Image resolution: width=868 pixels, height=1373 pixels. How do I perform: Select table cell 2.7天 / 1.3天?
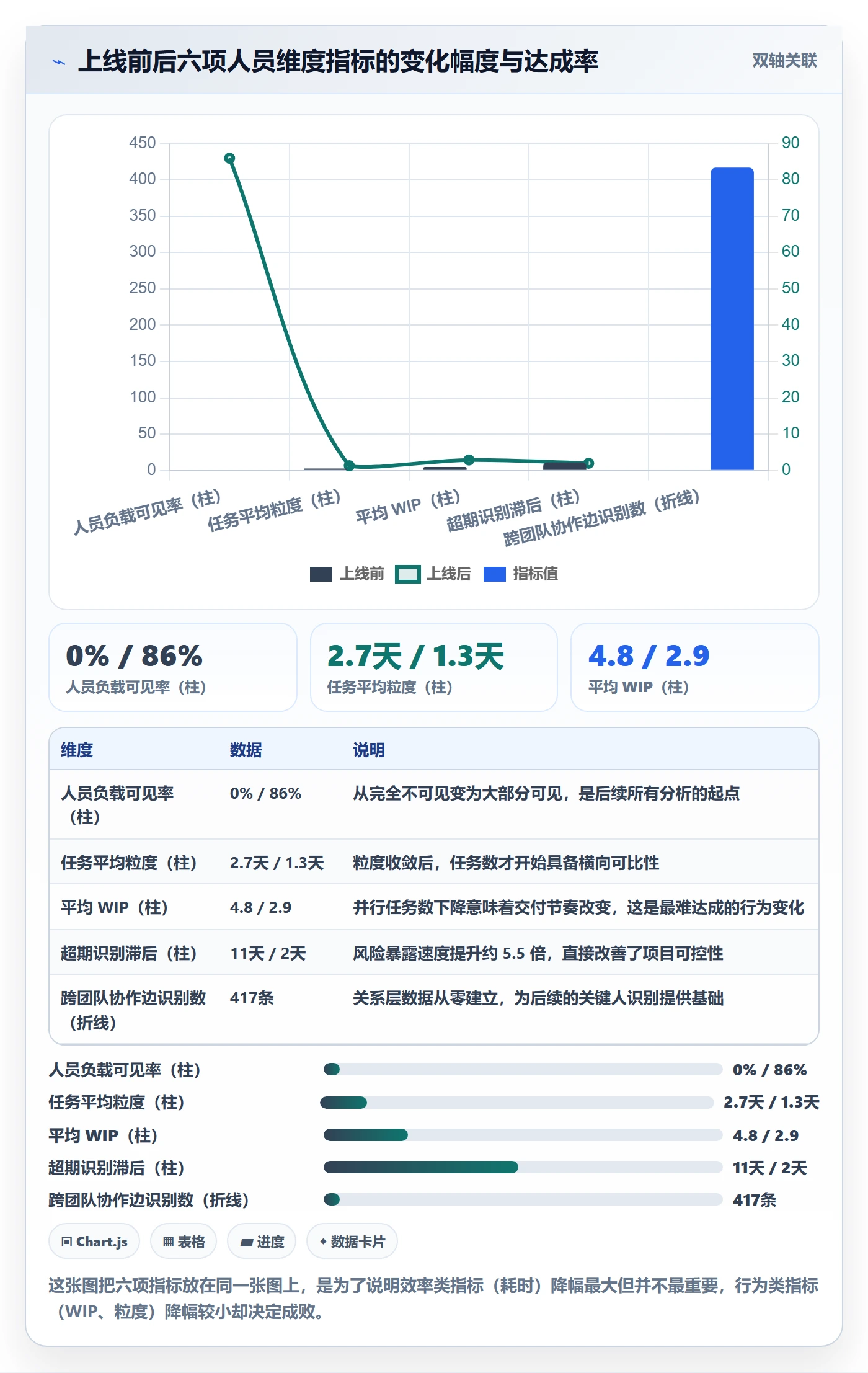[x=277, y=863]
